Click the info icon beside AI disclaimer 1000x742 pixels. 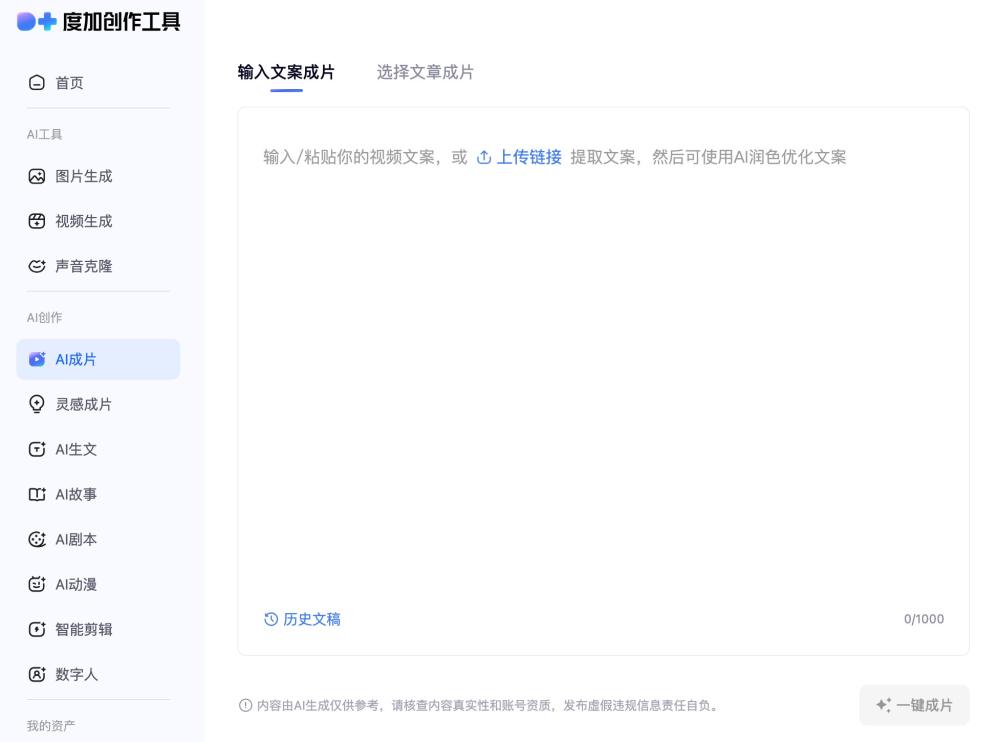click(x=246, y=706)
